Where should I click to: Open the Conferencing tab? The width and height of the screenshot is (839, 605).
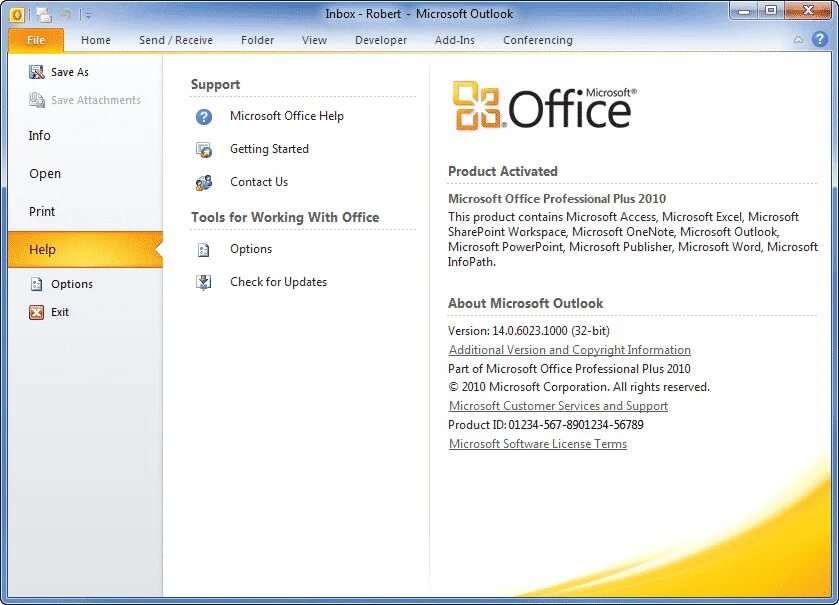click(x=538, y=40)
